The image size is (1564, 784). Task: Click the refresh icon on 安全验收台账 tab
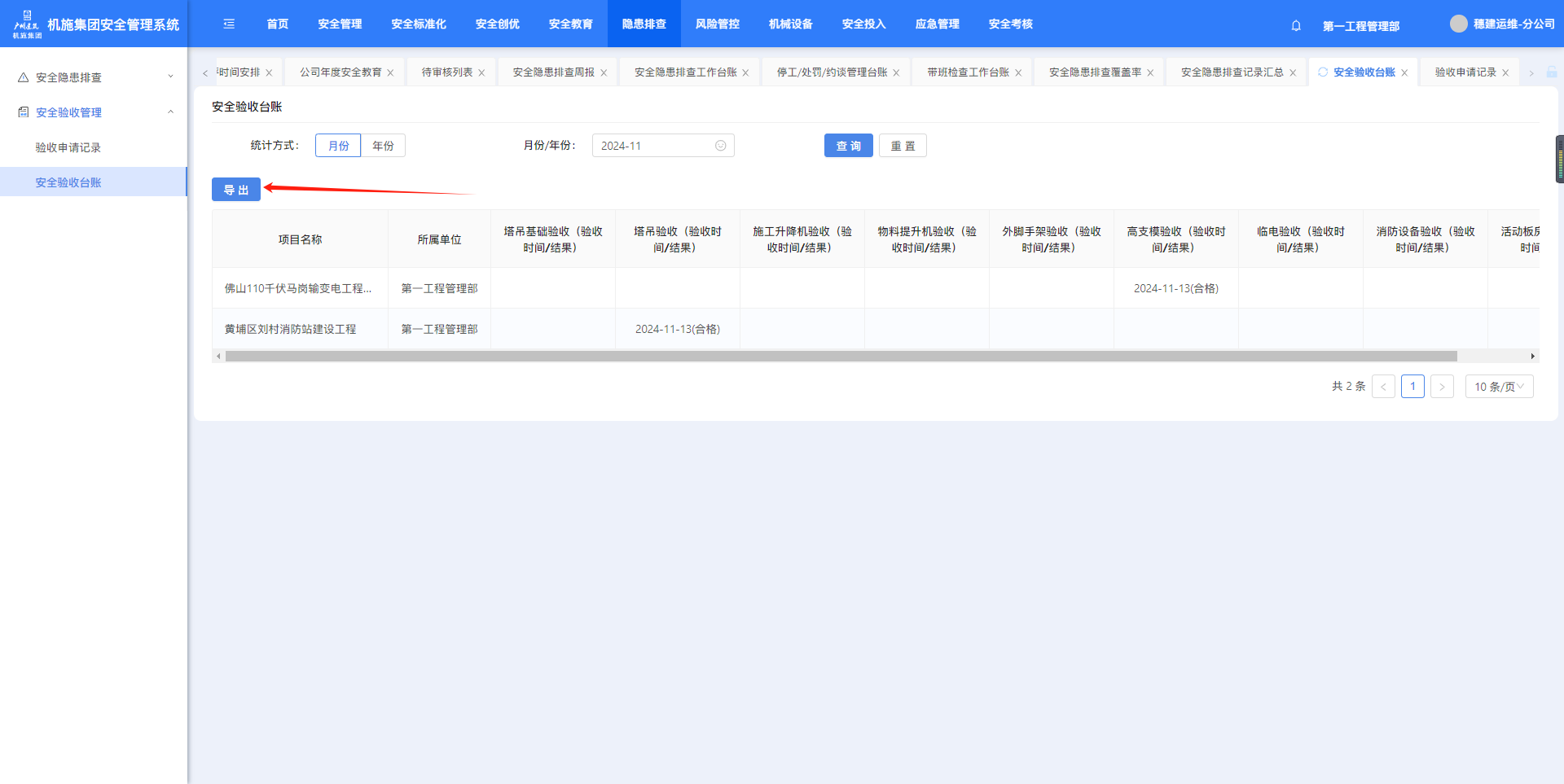pyautogui.click(x=1323, y=72)
